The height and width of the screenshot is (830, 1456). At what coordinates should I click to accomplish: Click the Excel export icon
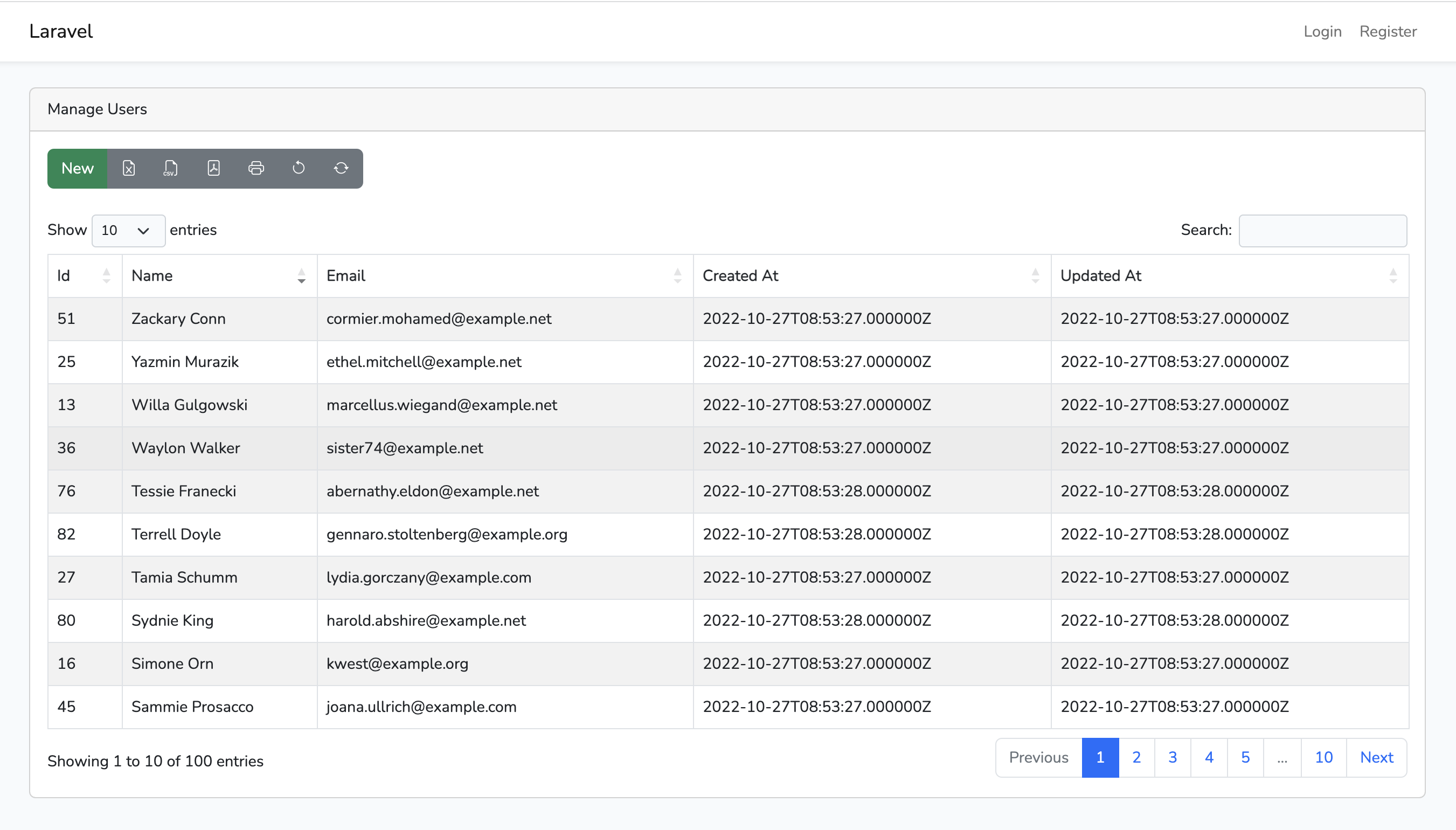(x=129, y=168)
